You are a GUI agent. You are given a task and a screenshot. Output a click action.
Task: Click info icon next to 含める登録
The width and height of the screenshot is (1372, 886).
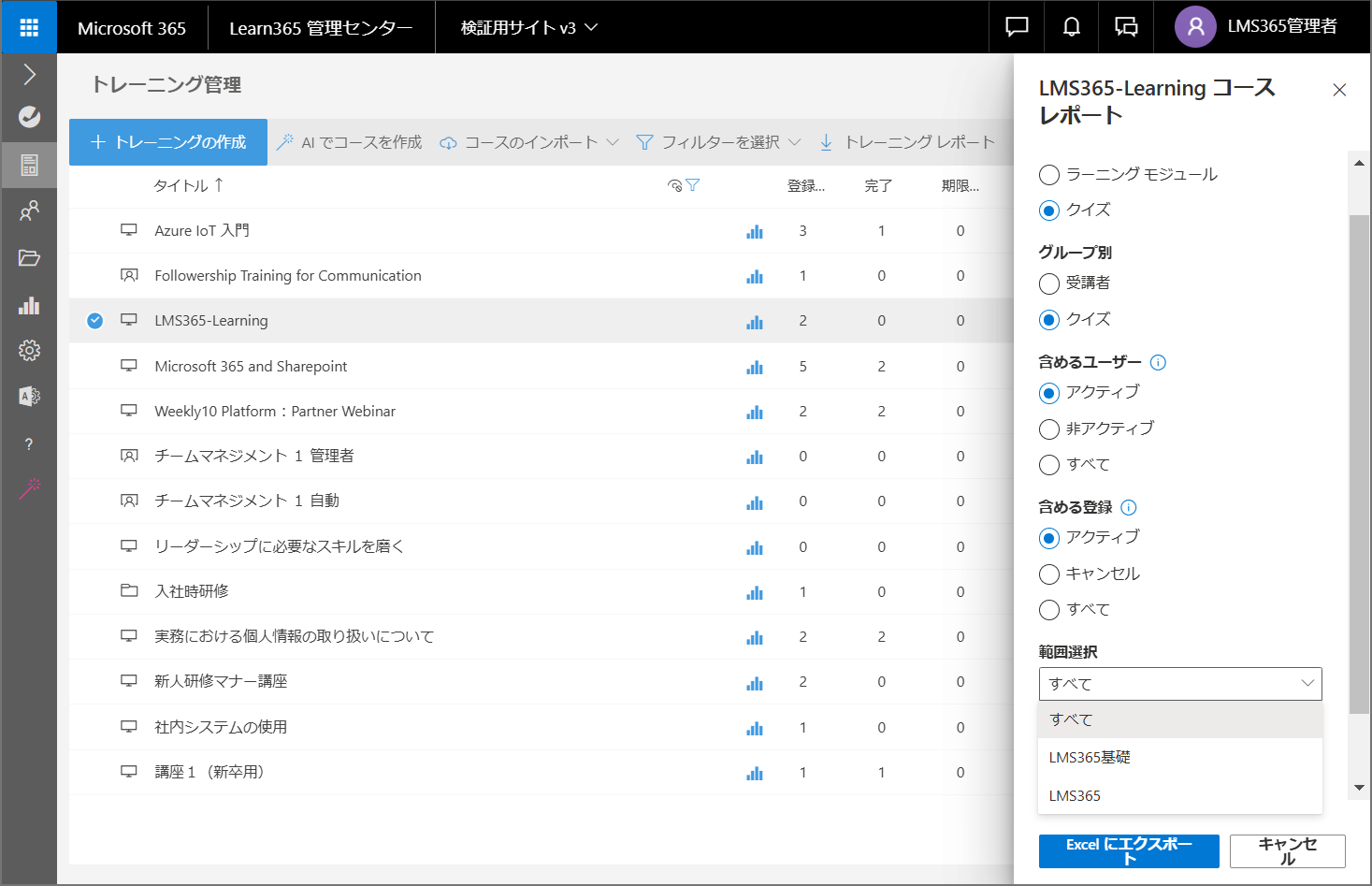click(1129, 507)
